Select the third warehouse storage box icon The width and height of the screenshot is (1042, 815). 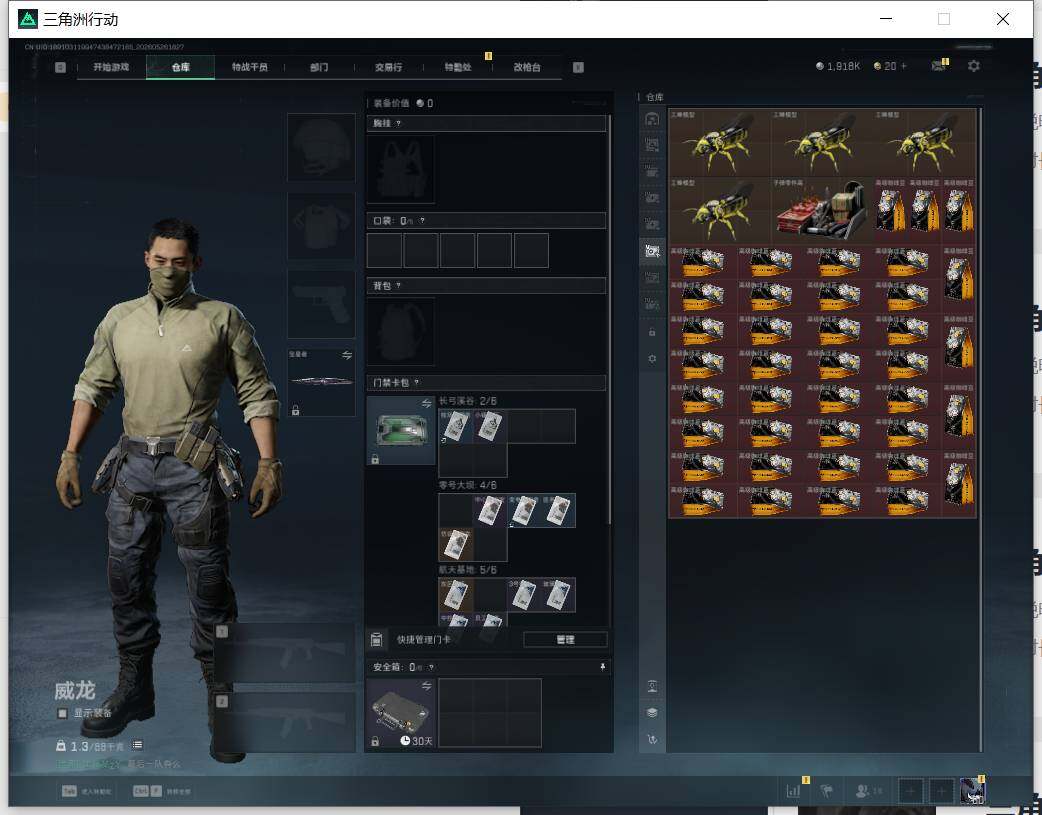click(652, 172)
